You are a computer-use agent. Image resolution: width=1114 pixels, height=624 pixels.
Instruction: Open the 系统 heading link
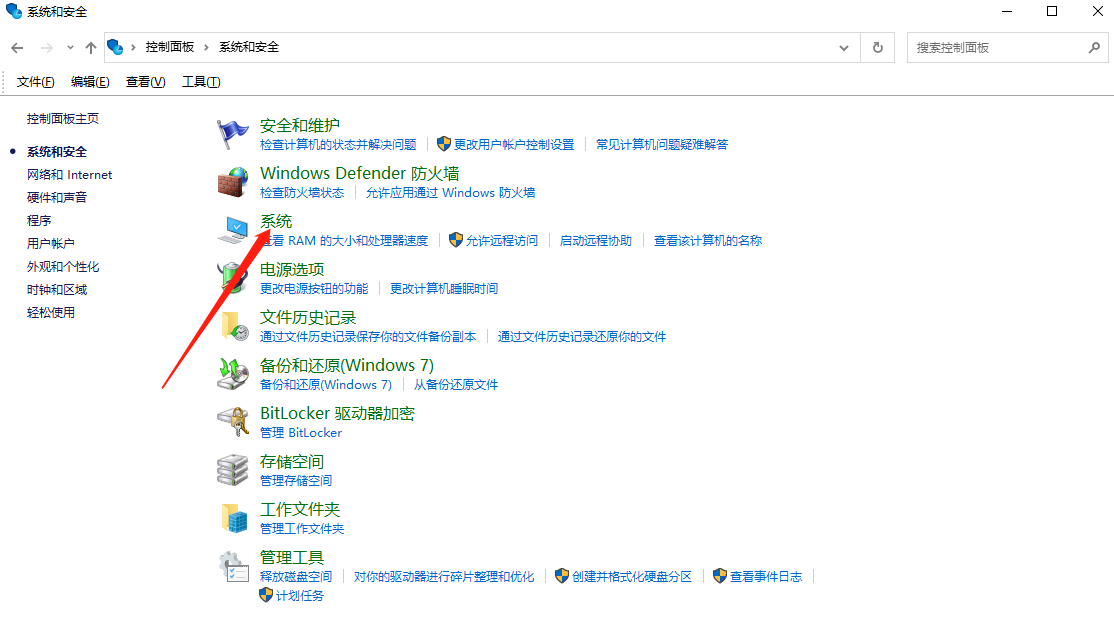(276, 221)
